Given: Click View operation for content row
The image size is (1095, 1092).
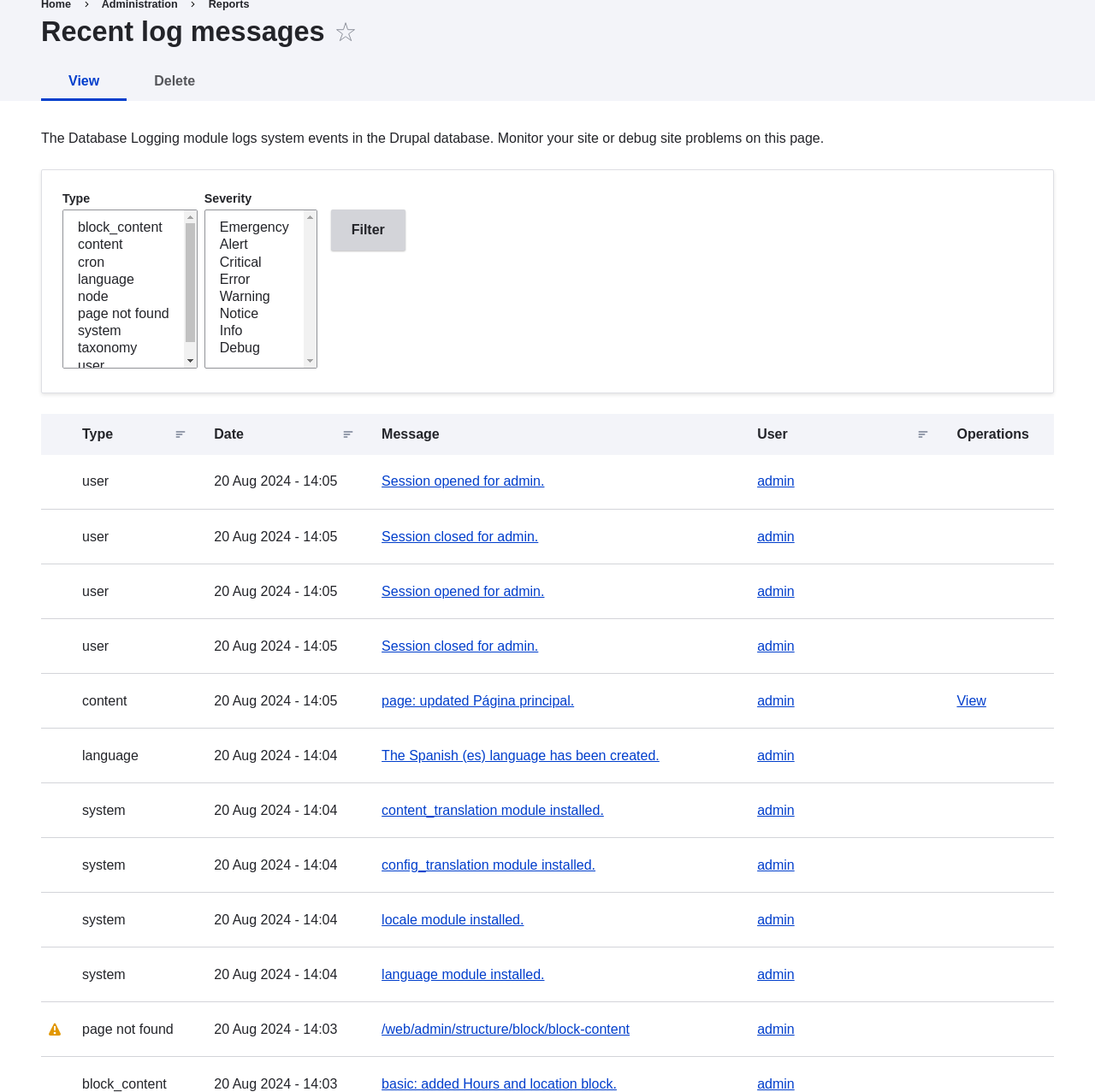Looking at the screenshot, I should (x=971, y=701).
